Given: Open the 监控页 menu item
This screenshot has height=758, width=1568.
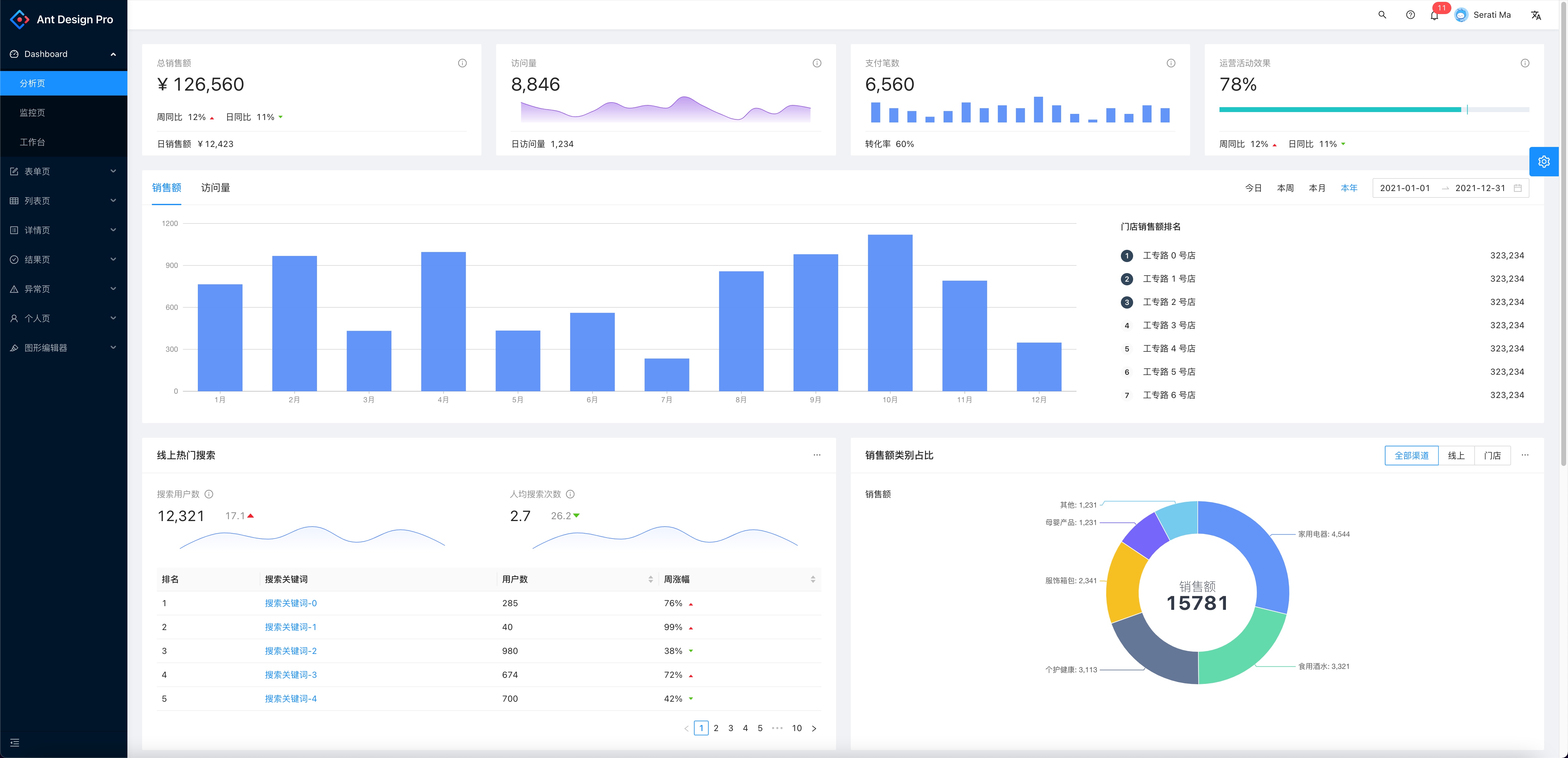Looking at the screenshot, I should click(32, 113).
